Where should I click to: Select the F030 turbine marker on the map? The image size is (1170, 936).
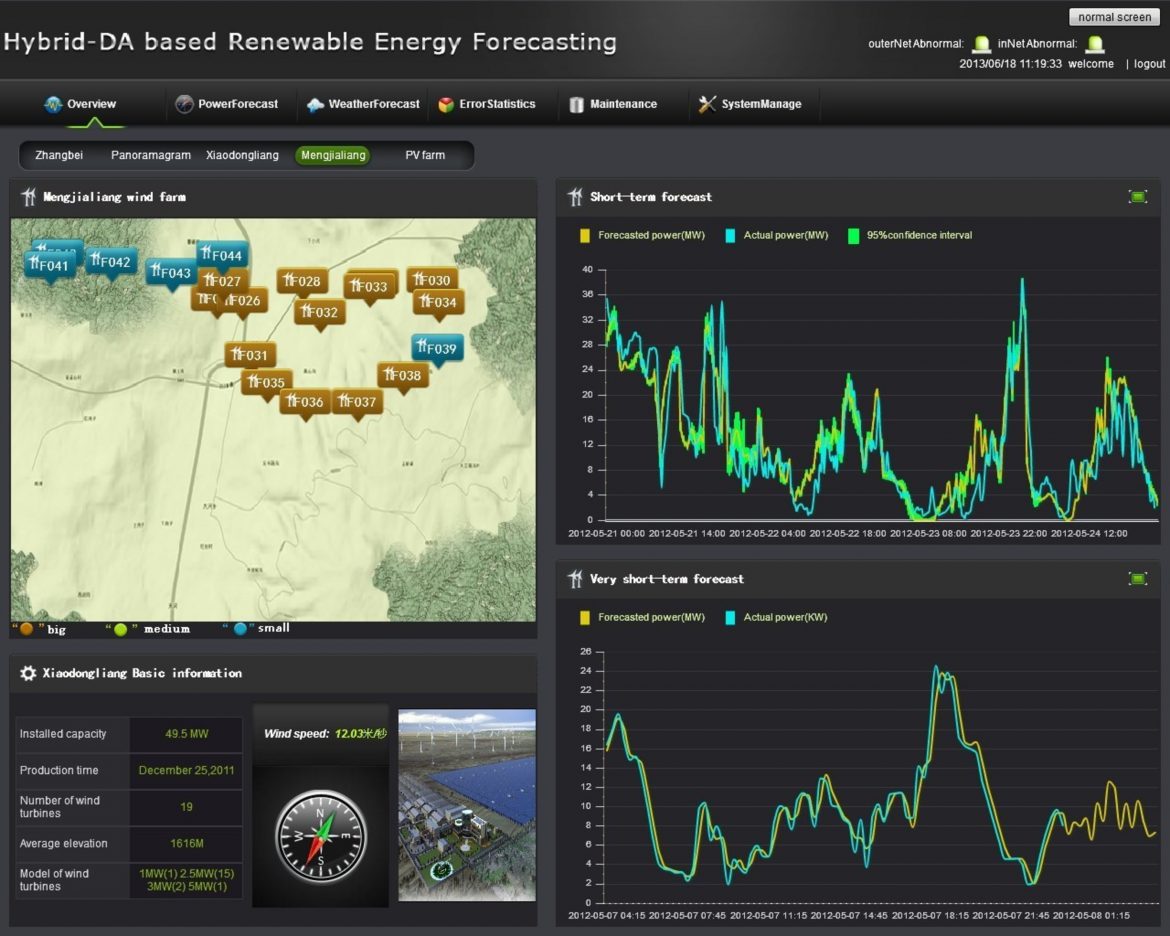point(434,281)
